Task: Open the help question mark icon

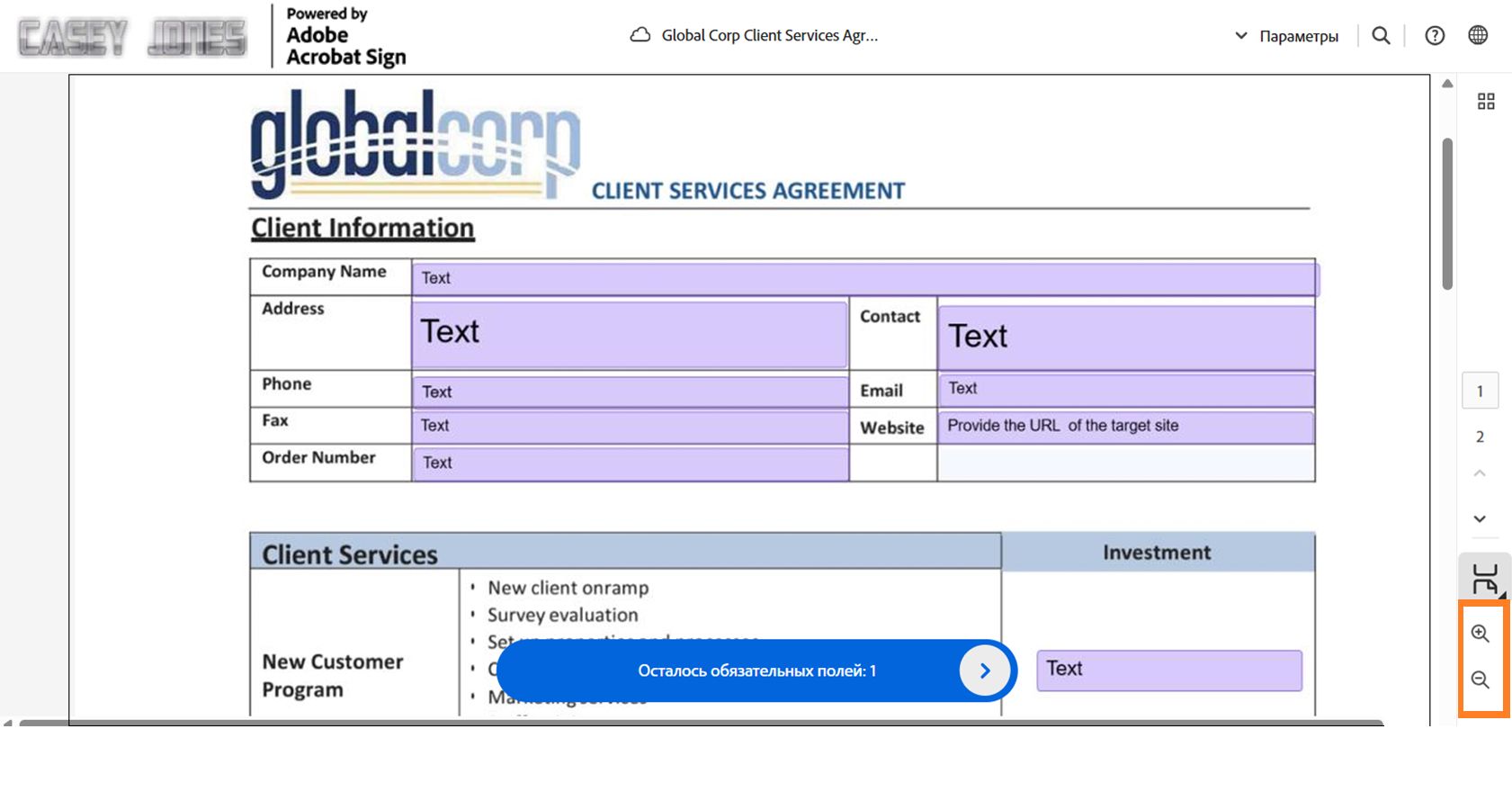Action: tap(1435, 35)
